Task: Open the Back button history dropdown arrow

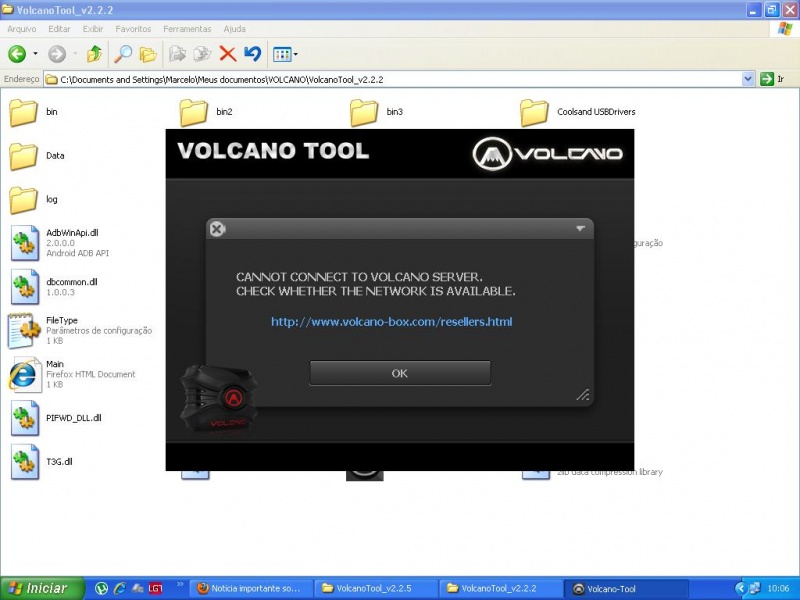Action: 35,54
